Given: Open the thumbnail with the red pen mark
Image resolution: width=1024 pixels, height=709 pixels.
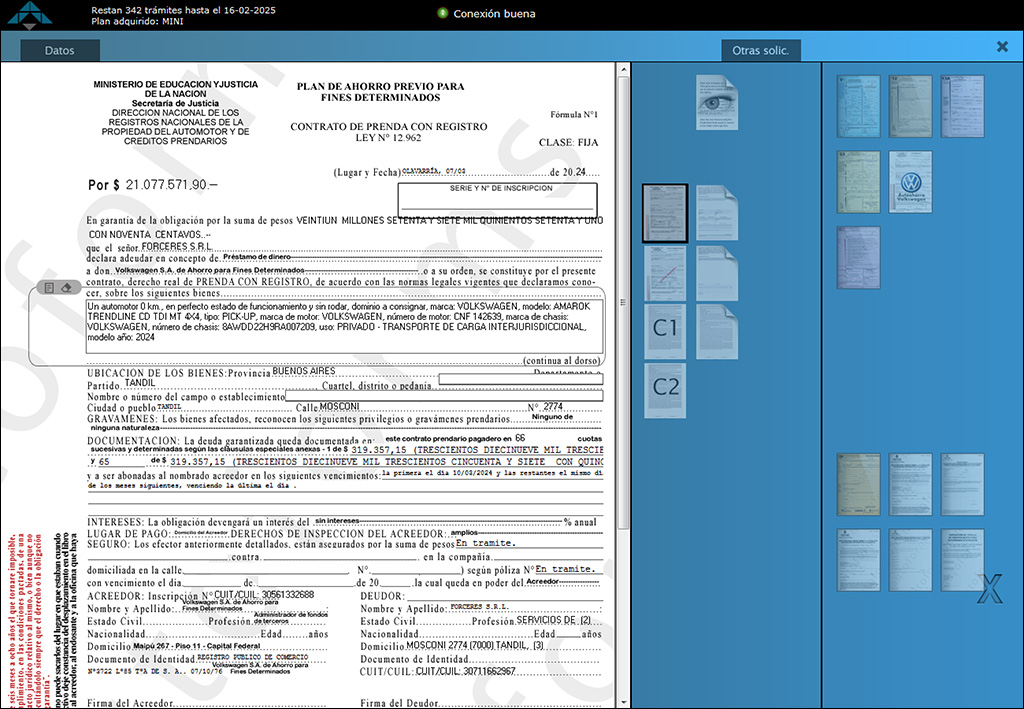Looking at the screenshot, I should [x=665, y=272].
